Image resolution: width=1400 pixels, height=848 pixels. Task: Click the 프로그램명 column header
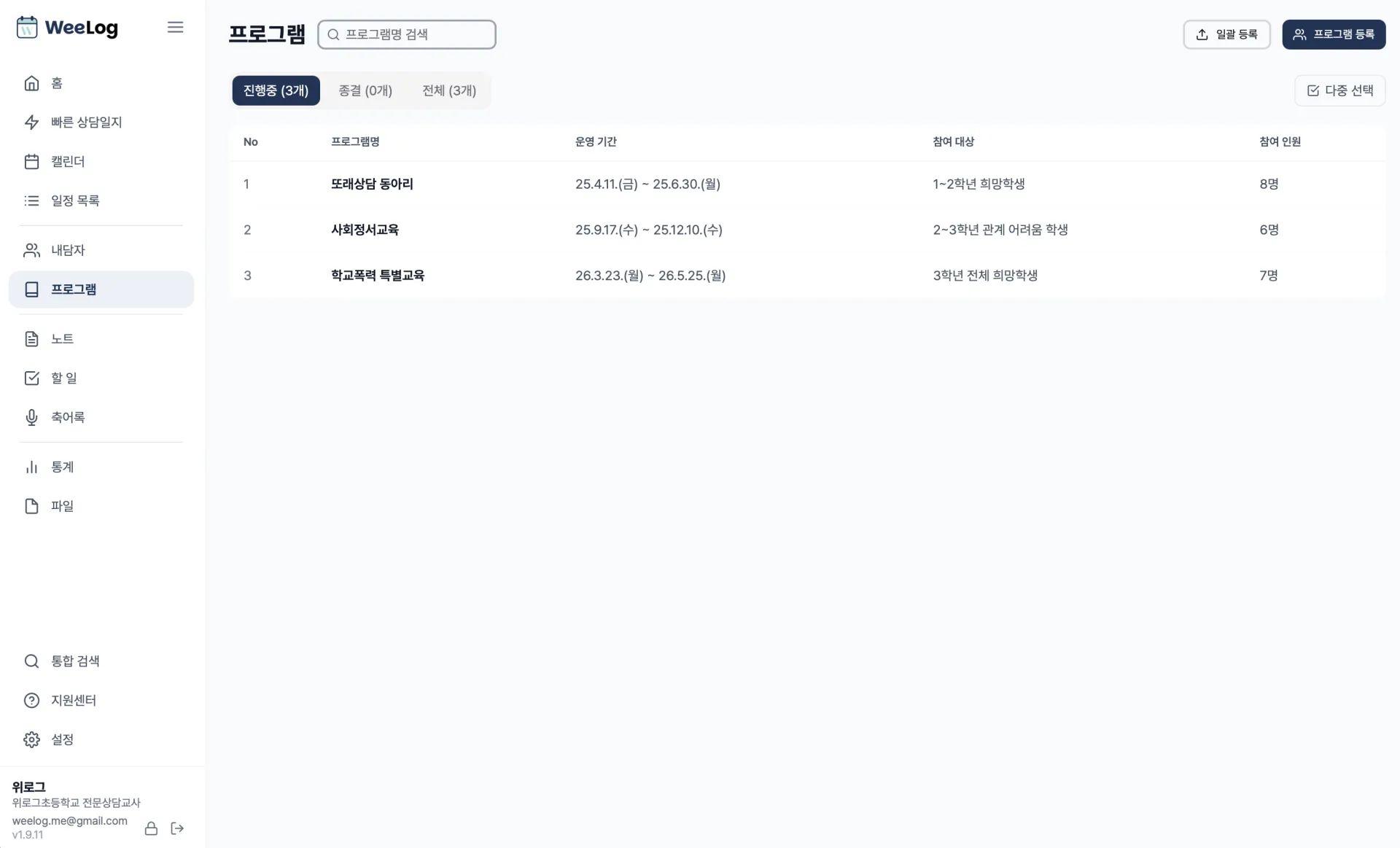coord(355,141)
